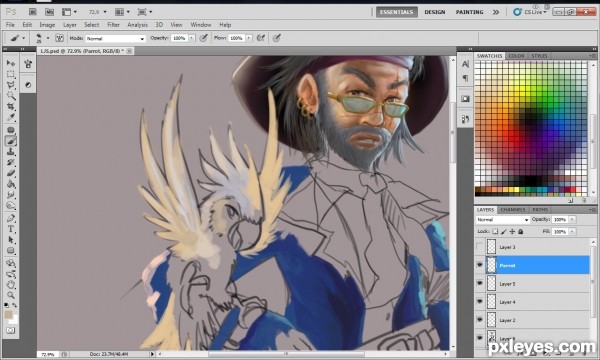Toggle Quick Mask mode icon

pos(11,330)
